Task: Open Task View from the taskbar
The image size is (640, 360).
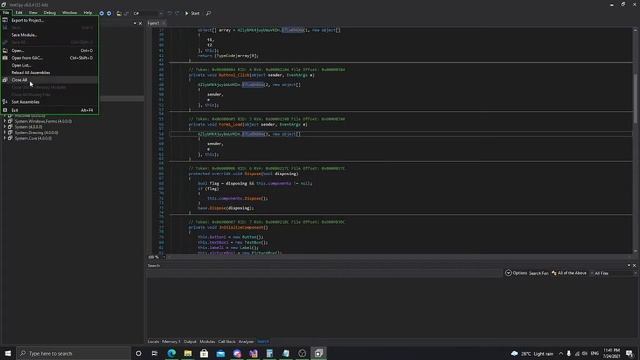Action: point(155,353)
